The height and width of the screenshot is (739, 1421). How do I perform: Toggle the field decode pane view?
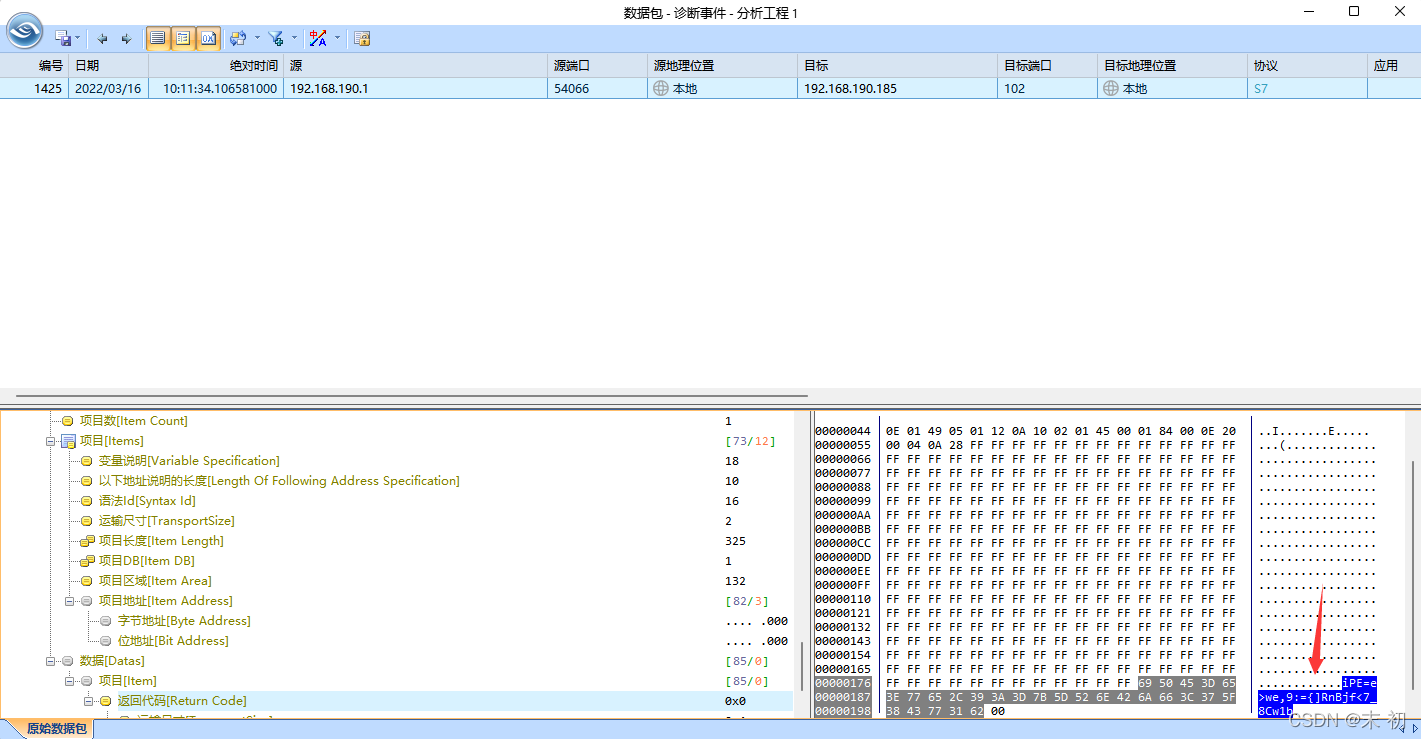[183, 38]
